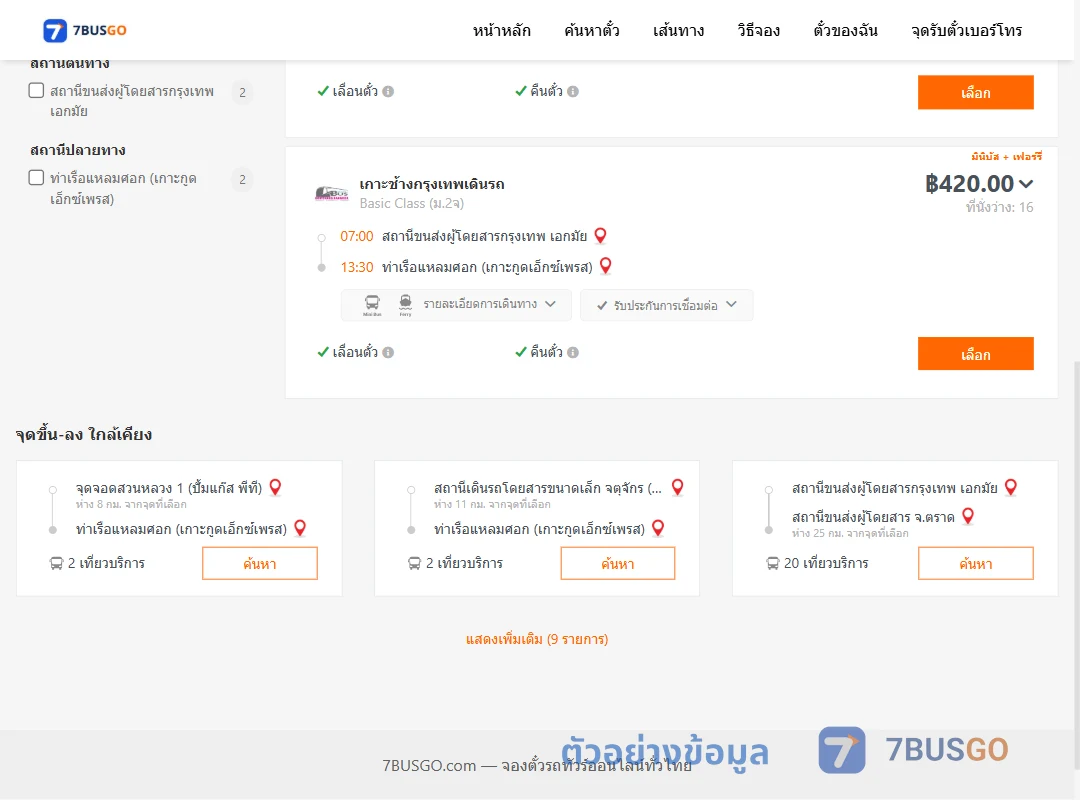Viewport: 1080px width, 800px height.
Task: Open map pin for 07:00 เอกมัย departure
Action: click(x=601, y=236)
